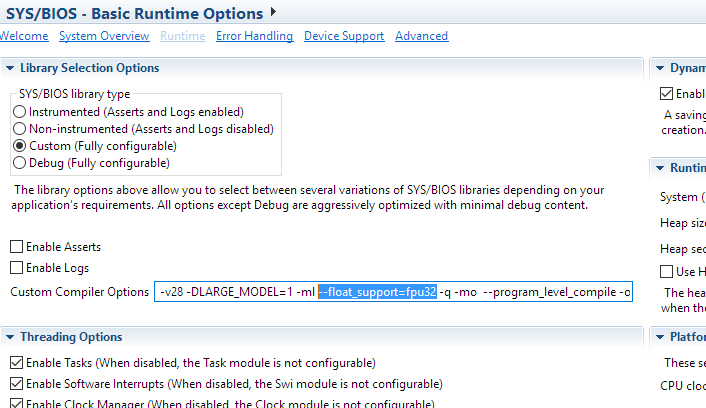706x408 pixels.
Task: Open the Device Support page
Action: pyautogui.click(x=344, y=36)
